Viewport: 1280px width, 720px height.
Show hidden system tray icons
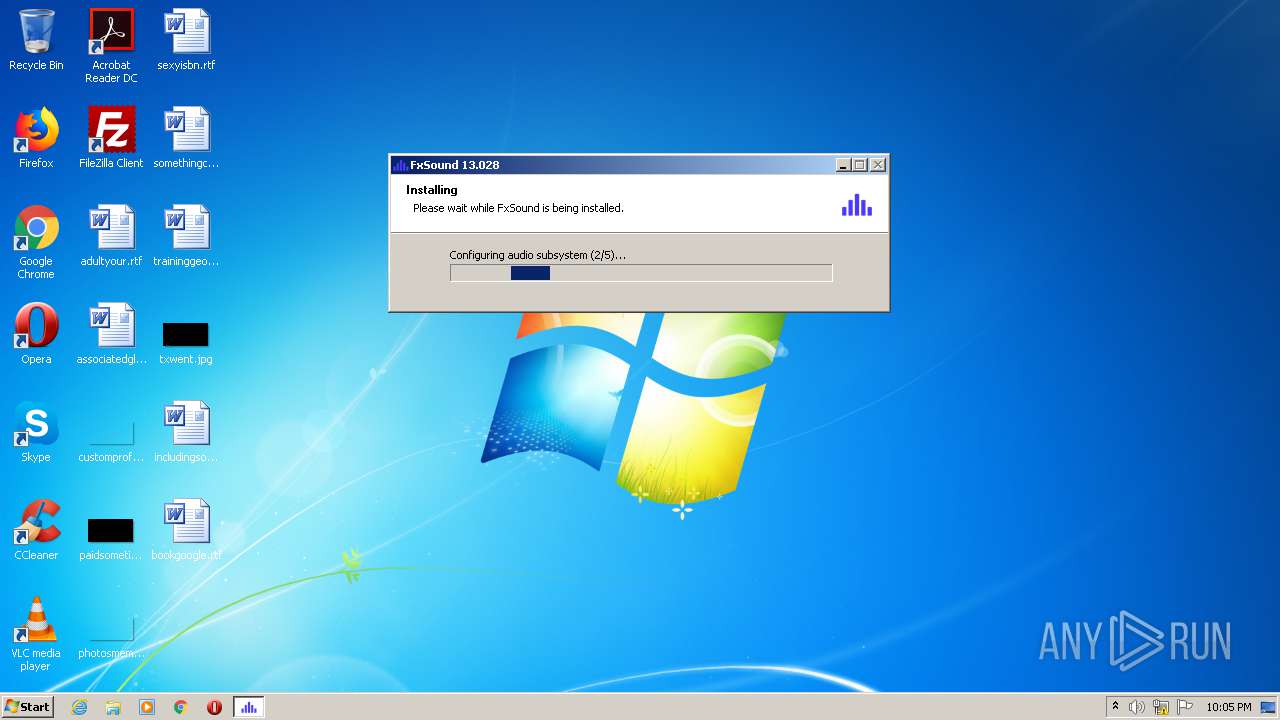(1115, 707)
